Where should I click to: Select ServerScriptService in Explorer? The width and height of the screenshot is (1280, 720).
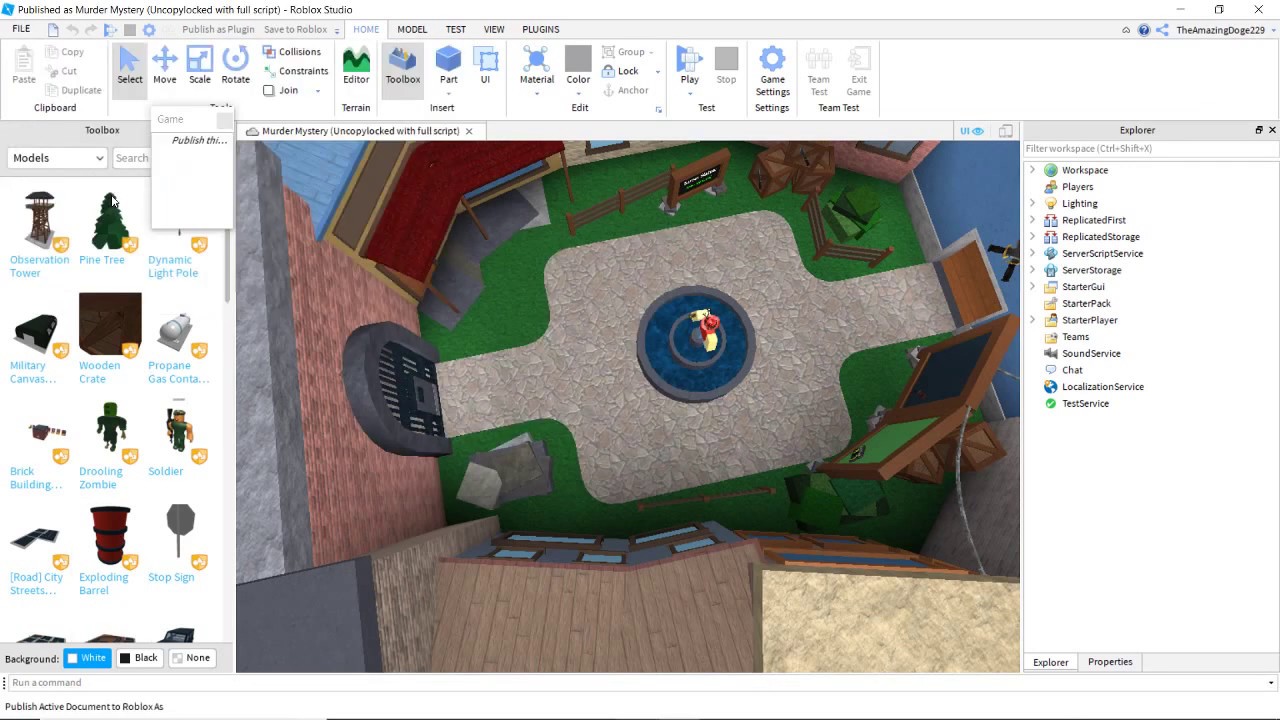pos(1102,253)
